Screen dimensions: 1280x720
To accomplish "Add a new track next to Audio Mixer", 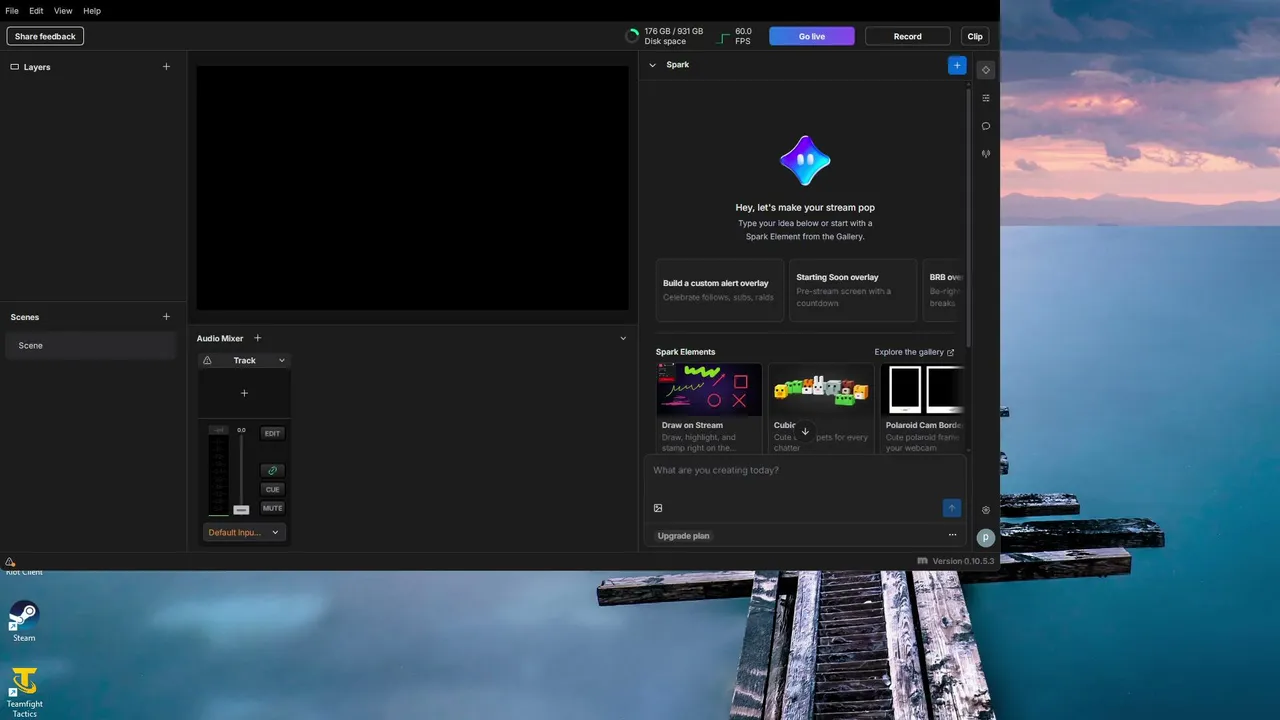I will pos(257,338).
